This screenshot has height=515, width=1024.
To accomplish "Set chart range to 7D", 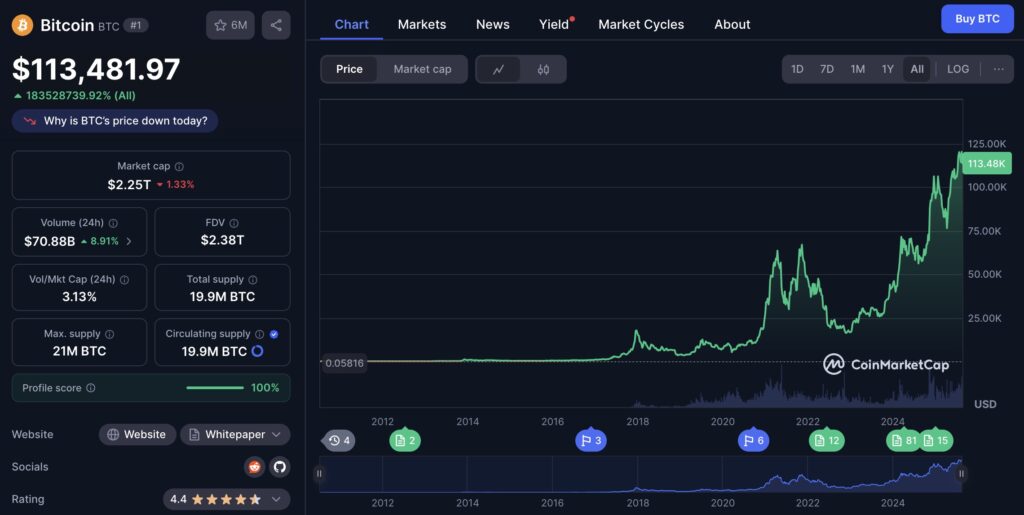I will point(827,69).
